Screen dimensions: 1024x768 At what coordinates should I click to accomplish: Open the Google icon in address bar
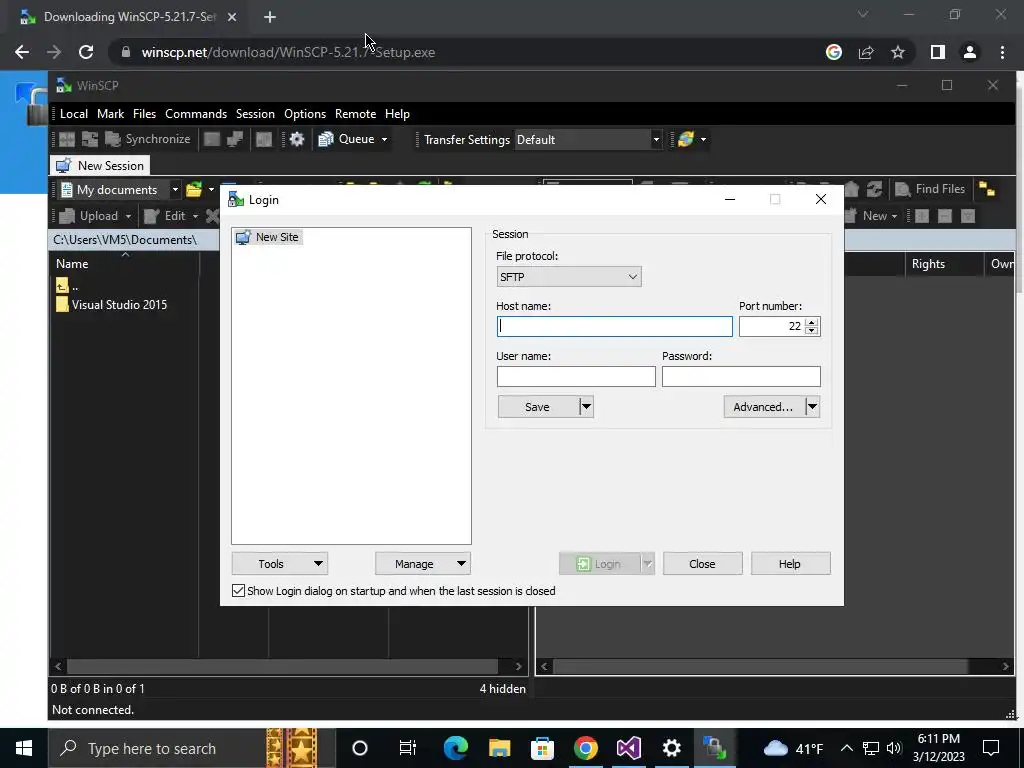[834, 52]
